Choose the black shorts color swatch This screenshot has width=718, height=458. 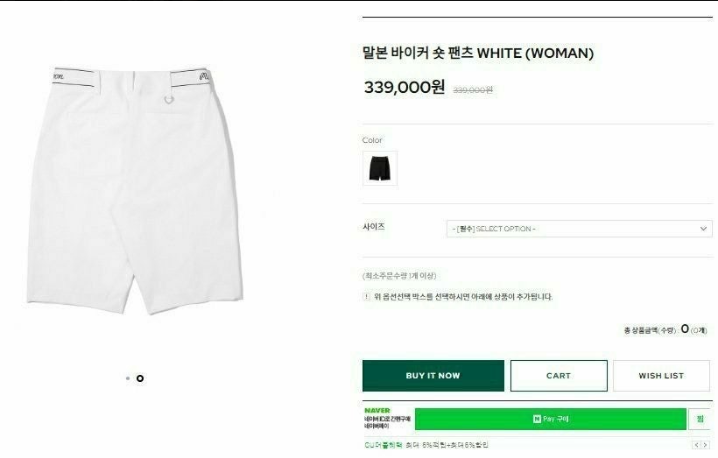(x=380, y=169)
